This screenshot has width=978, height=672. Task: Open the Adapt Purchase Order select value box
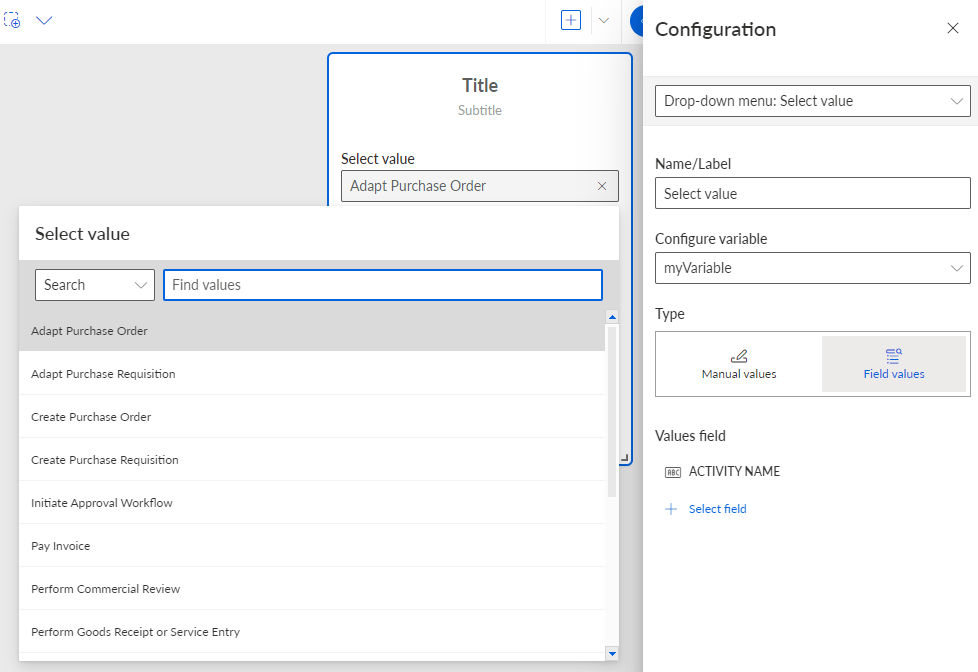click(x=480, y=186)
